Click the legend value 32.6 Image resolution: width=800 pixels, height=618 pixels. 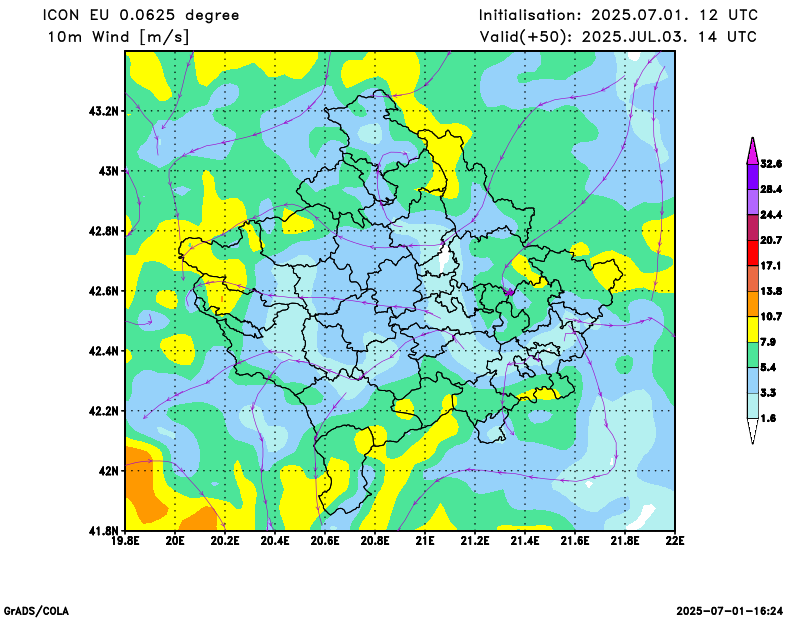tap(771, 164)
